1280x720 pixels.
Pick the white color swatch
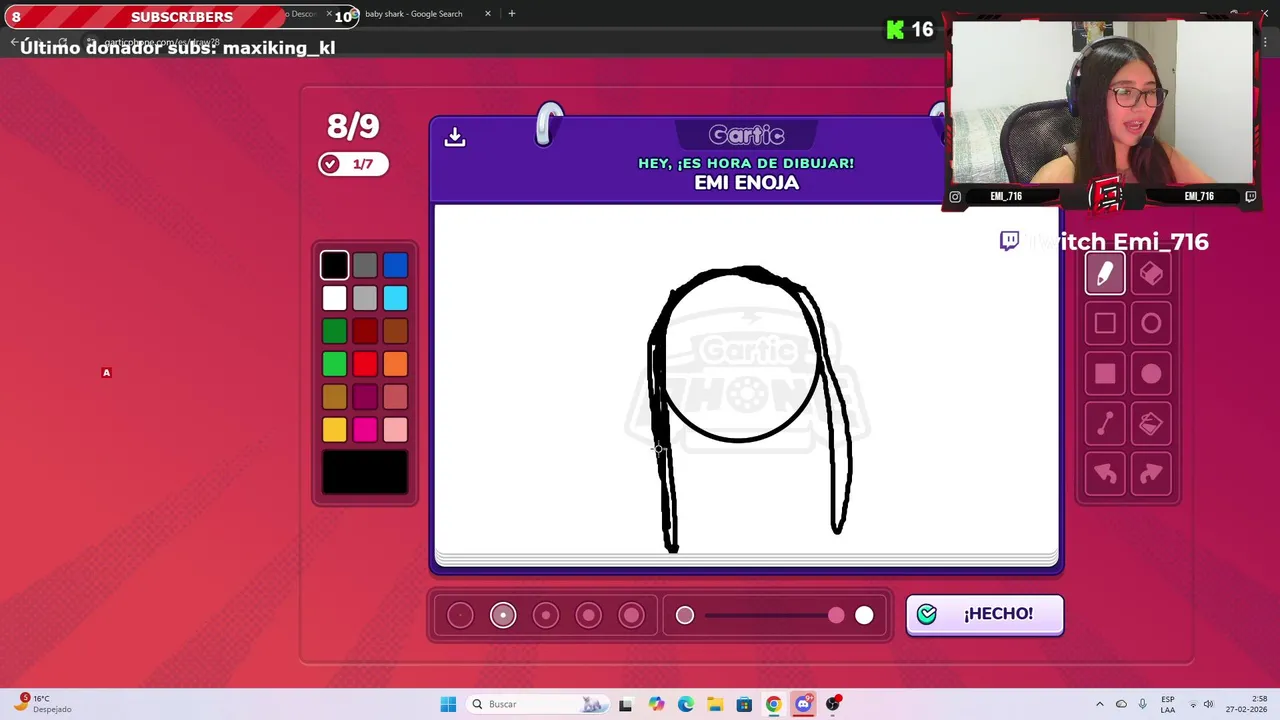pos(335,298)
